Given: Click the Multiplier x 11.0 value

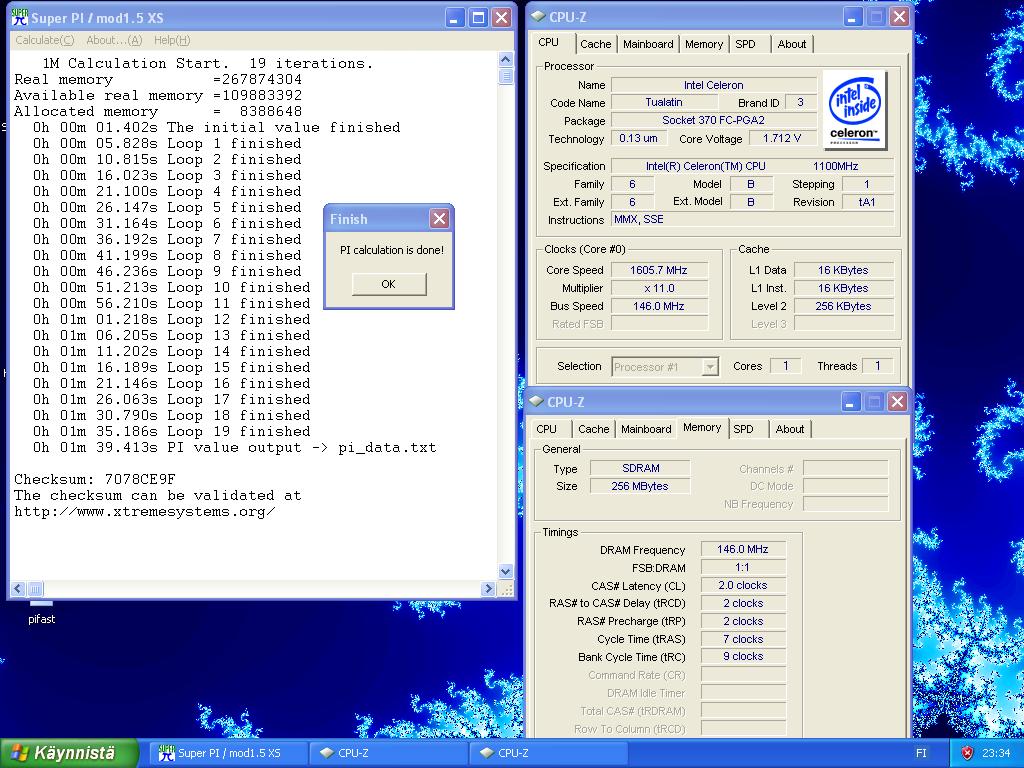Looking at the screenshot, I should coord(658,288).
